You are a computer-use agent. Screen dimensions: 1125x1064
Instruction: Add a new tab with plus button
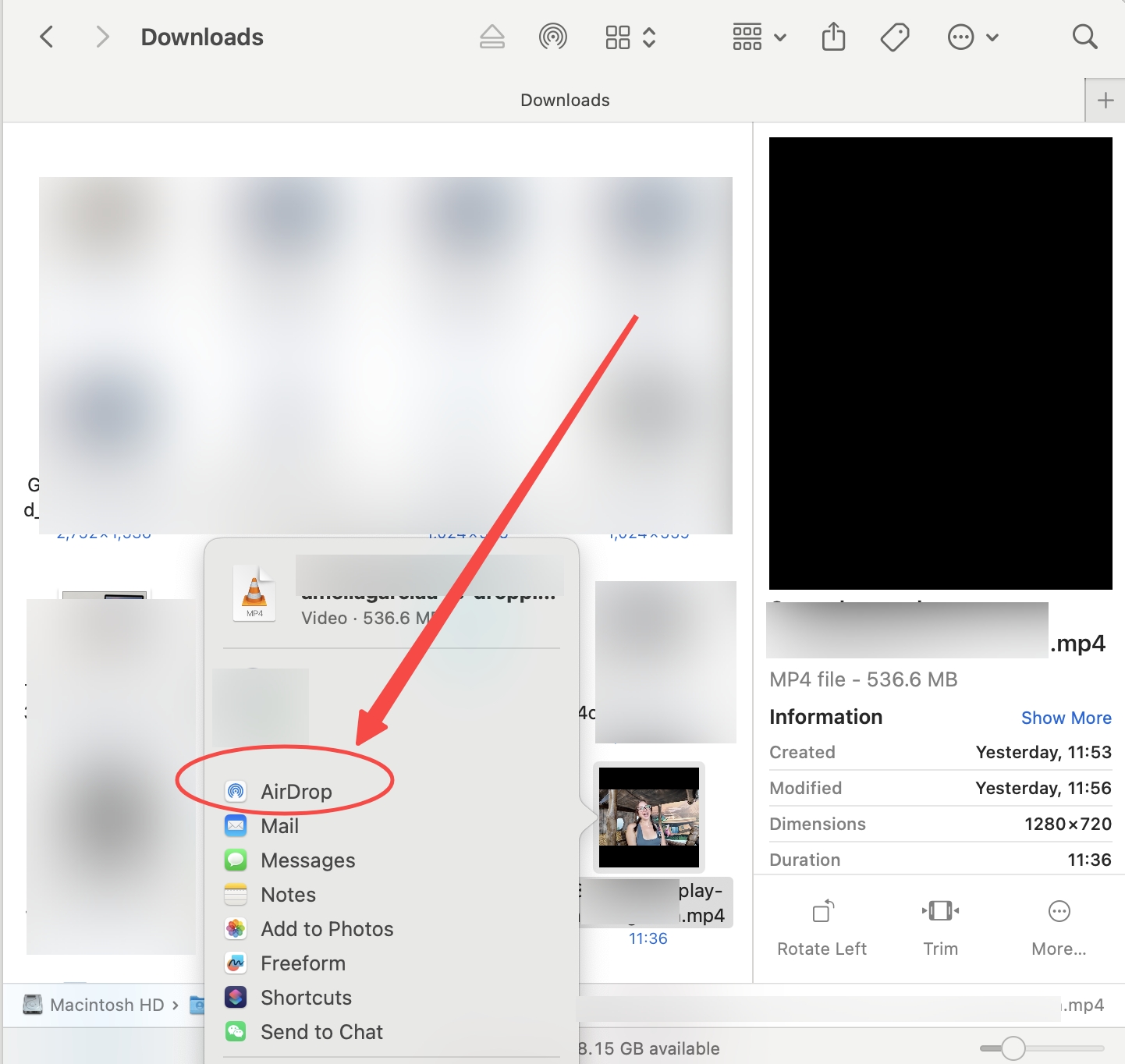pyautogui.click(x=1105, y=101)
